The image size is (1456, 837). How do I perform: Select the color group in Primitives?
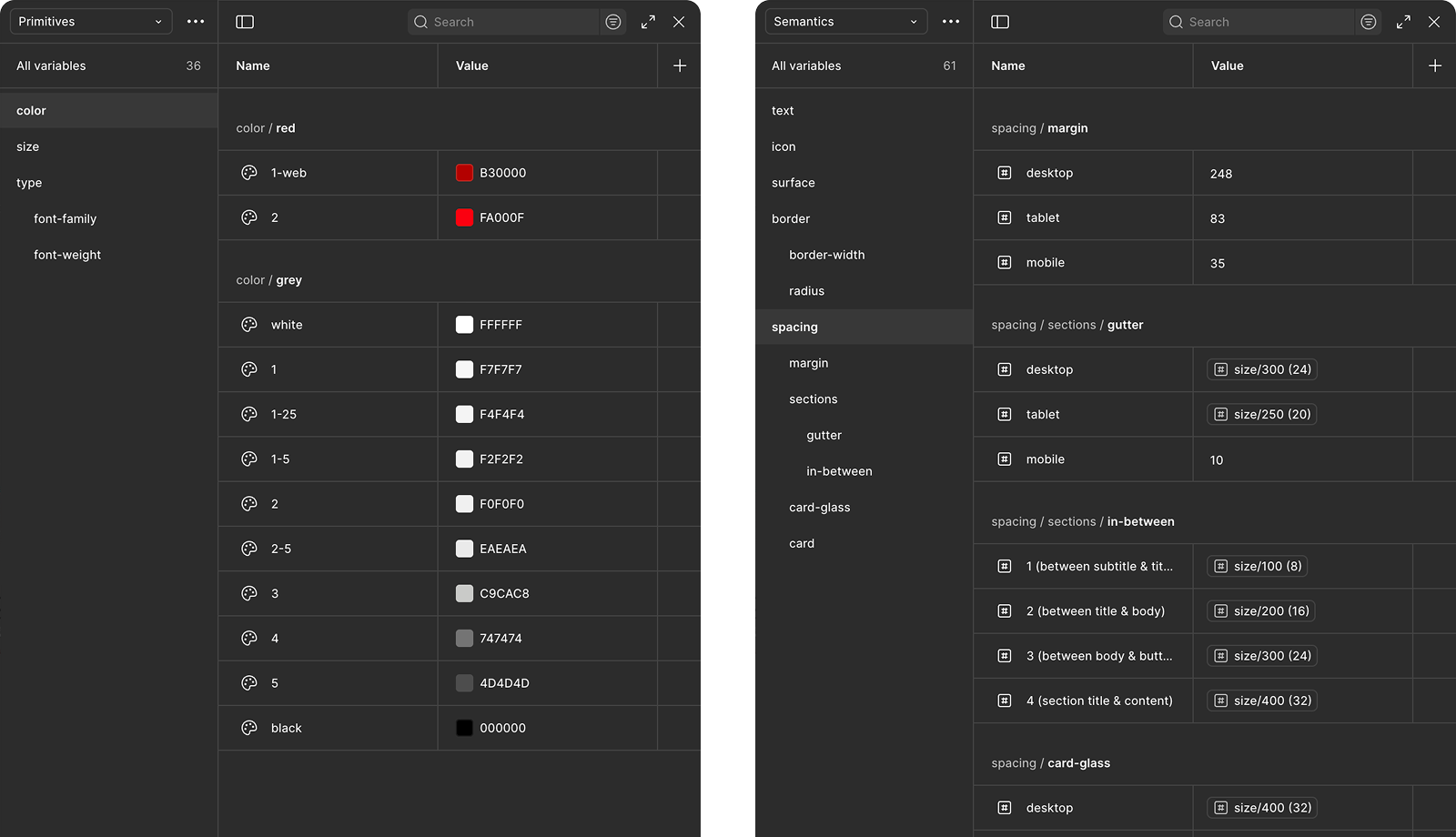[x=109, y=110]
